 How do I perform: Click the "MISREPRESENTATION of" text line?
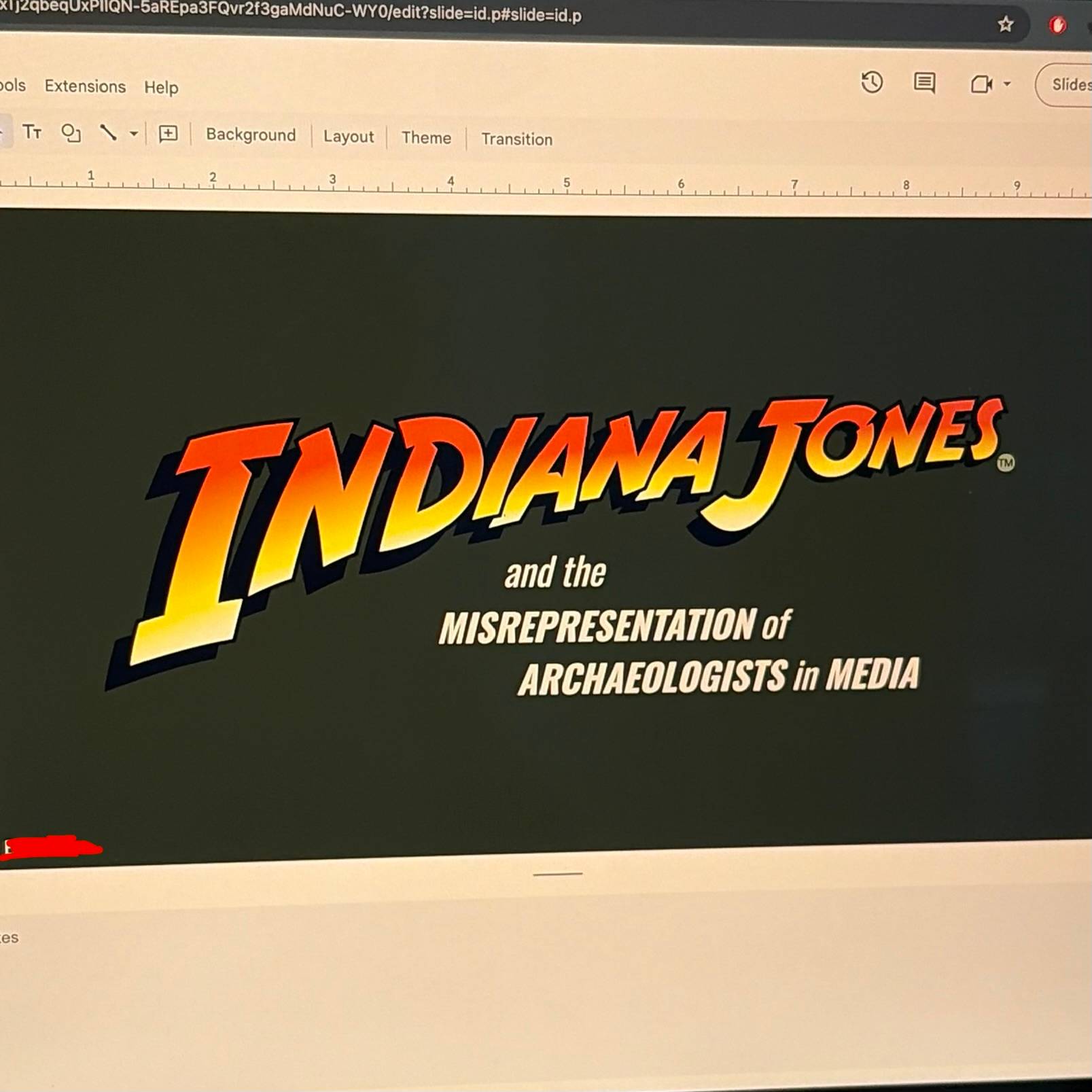[x=615, y=625]
